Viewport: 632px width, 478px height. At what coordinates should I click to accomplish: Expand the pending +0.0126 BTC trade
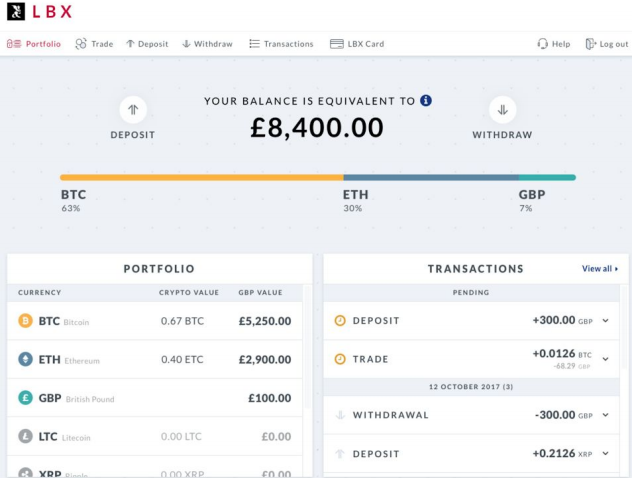[605, 359]
